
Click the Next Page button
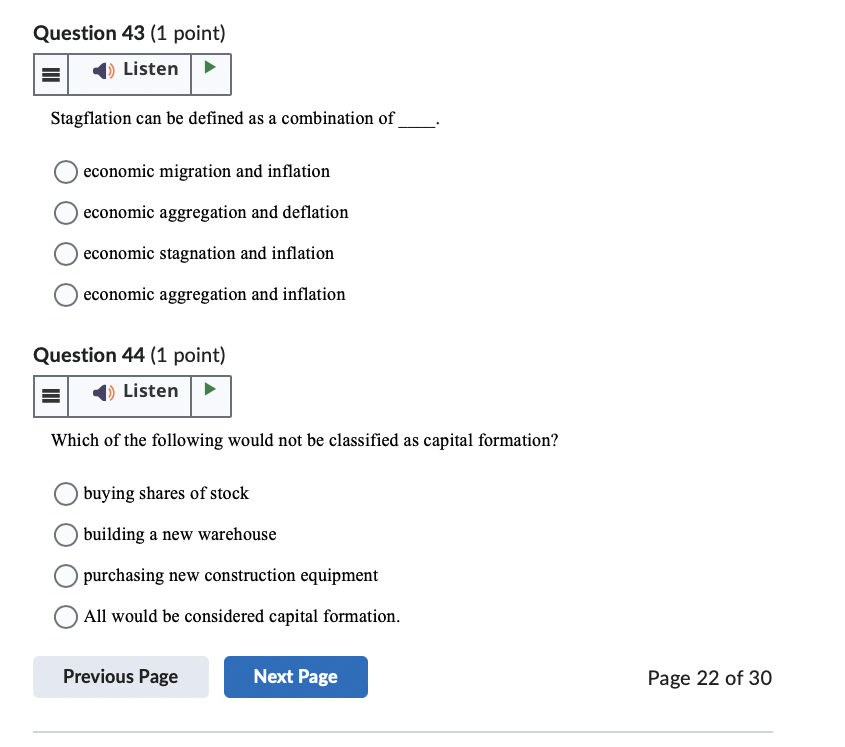tap(295, 677)
